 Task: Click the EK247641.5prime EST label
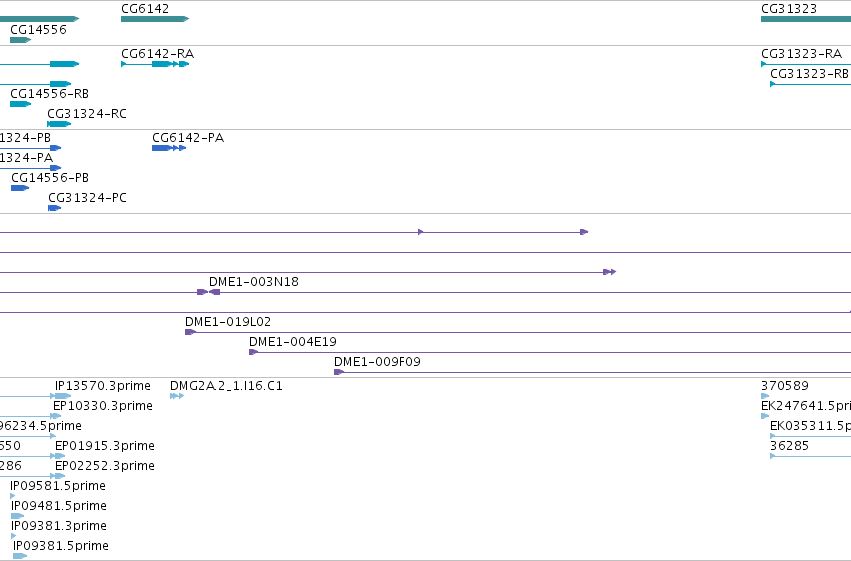pyautogui.click(x=806, y=406)
